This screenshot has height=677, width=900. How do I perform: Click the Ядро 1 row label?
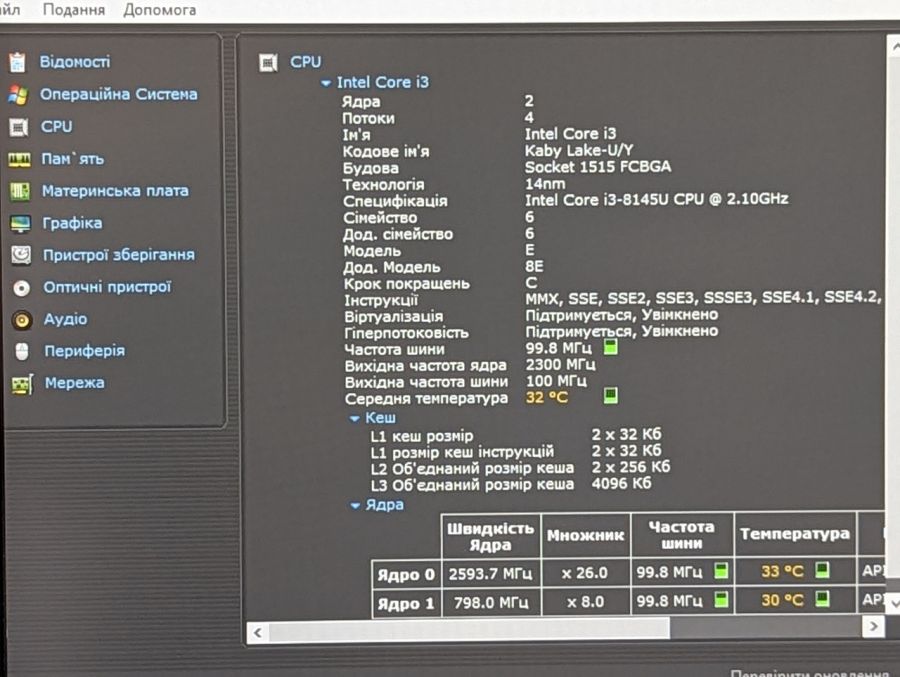coord(406,604)
